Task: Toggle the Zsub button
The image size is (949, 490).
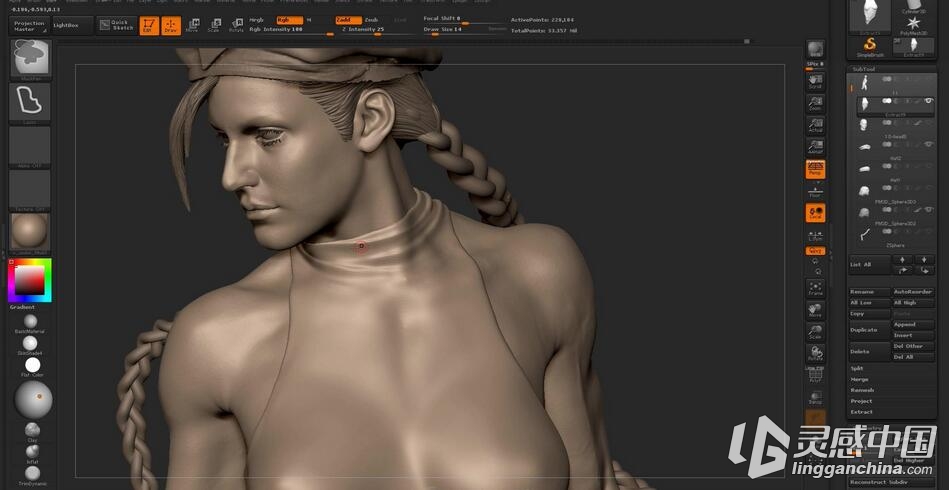Action: 372,20
